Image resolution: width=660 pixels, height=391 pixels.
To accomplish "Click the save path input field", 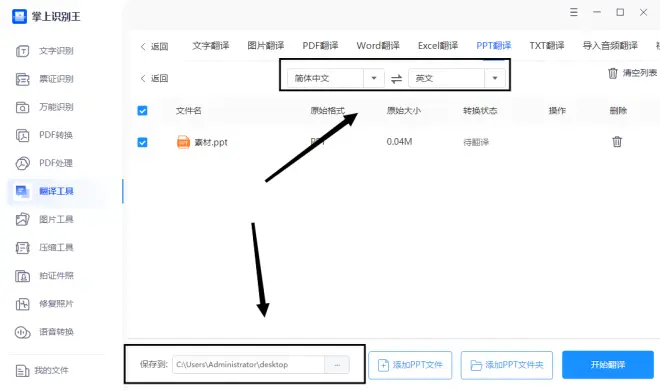I will tap(248, 365).
